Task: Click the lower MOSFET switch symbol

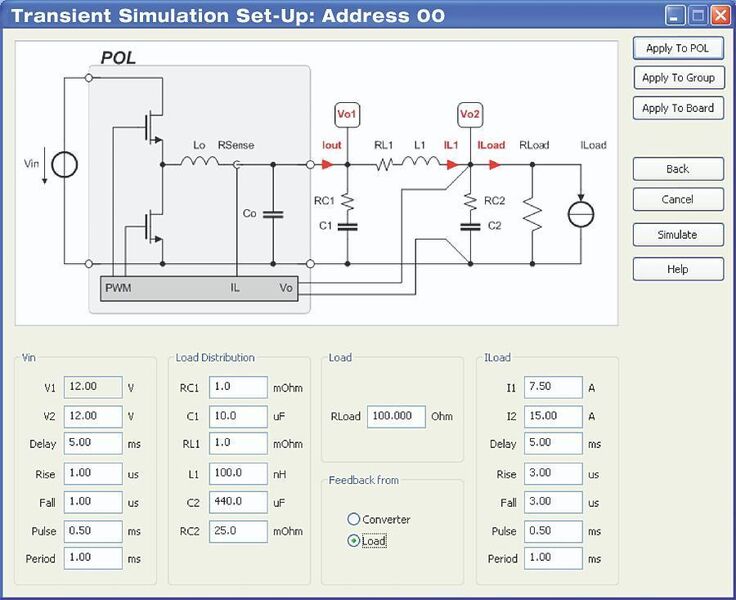Action: [x=154, y=227]
